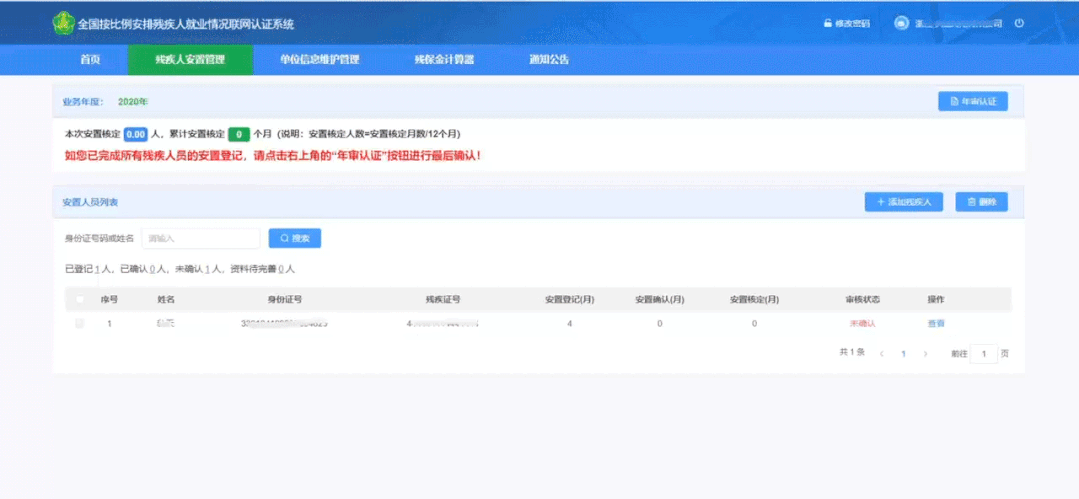This screenshot has height=499, width=1079.
Task: Click 添加残疾人 to add a person
Action: tap(903, 202)
